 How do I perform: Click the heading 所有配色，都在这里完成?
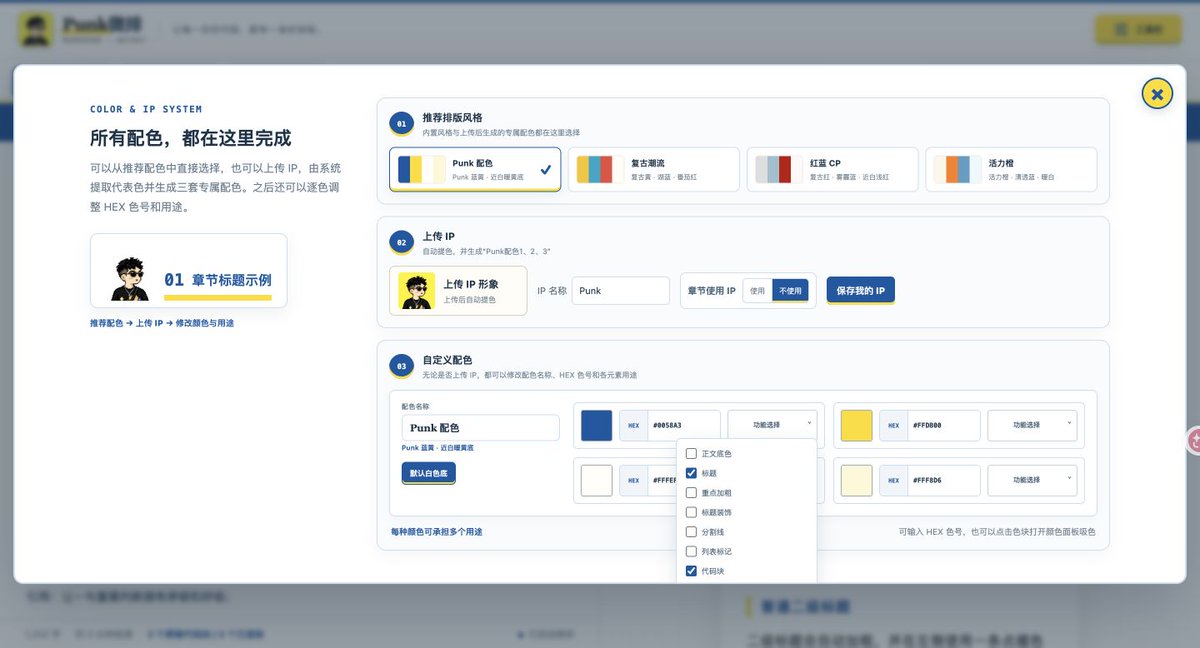[191, 138]
